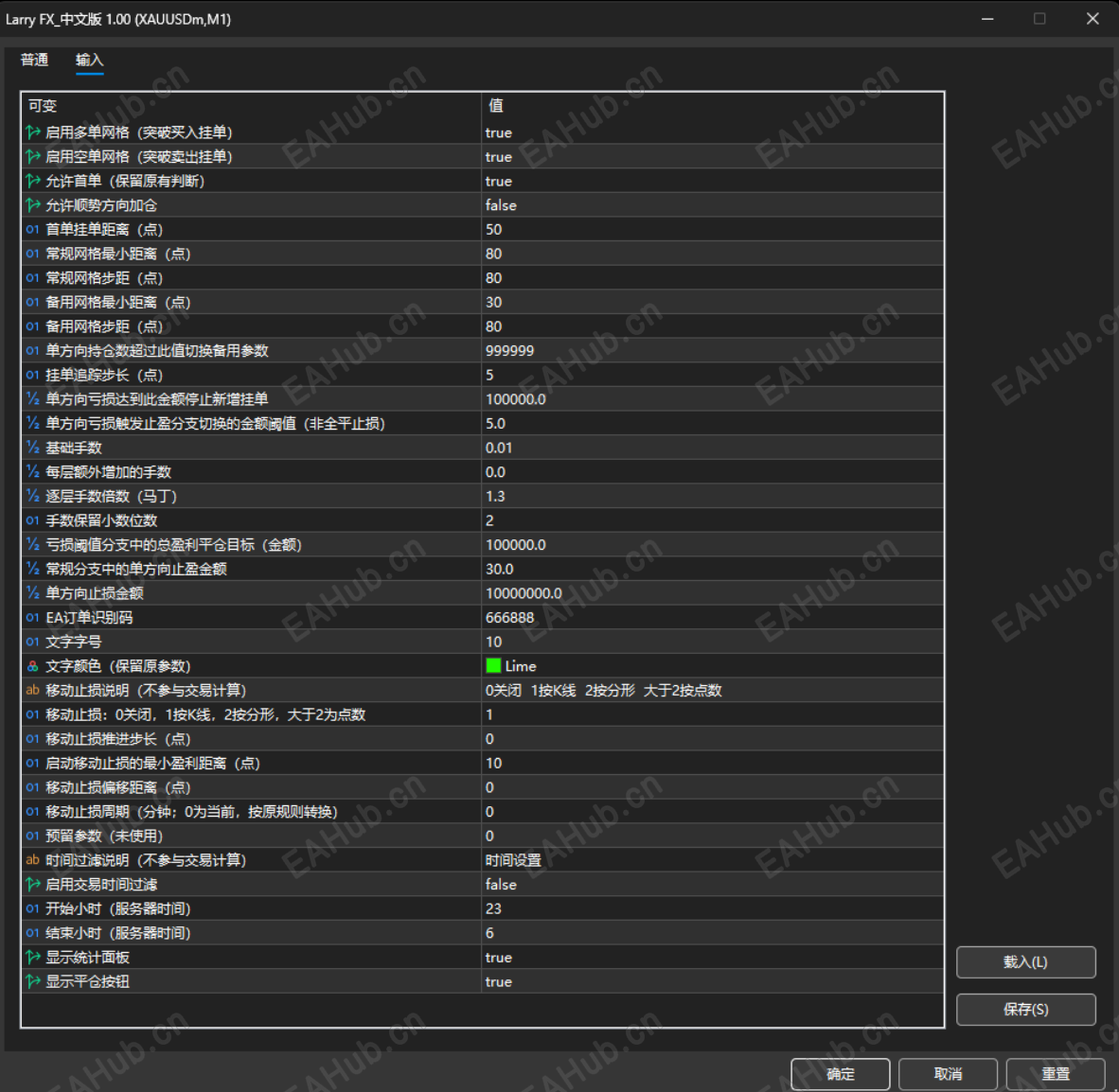
Task: Click the double icon beside 基础手数
Action: point(33,448)
